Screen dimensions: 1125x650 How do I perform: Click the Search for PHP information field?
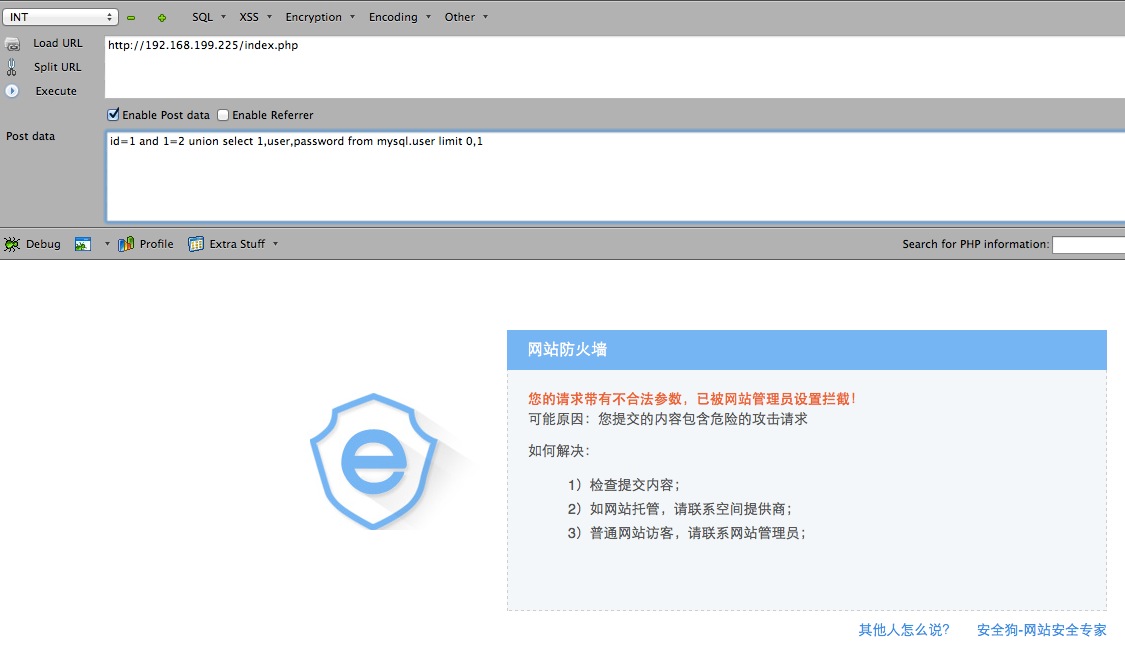click(1088, 245)
